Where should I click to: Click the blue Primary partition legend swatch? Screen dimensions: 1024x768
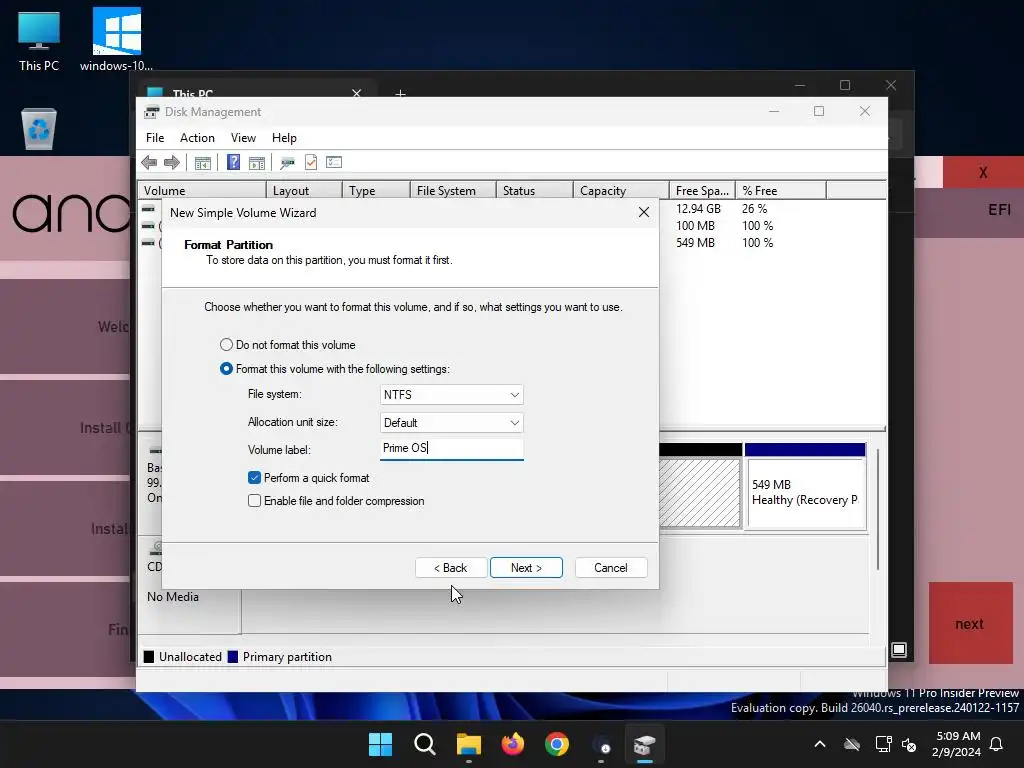(x=232, y=657)
